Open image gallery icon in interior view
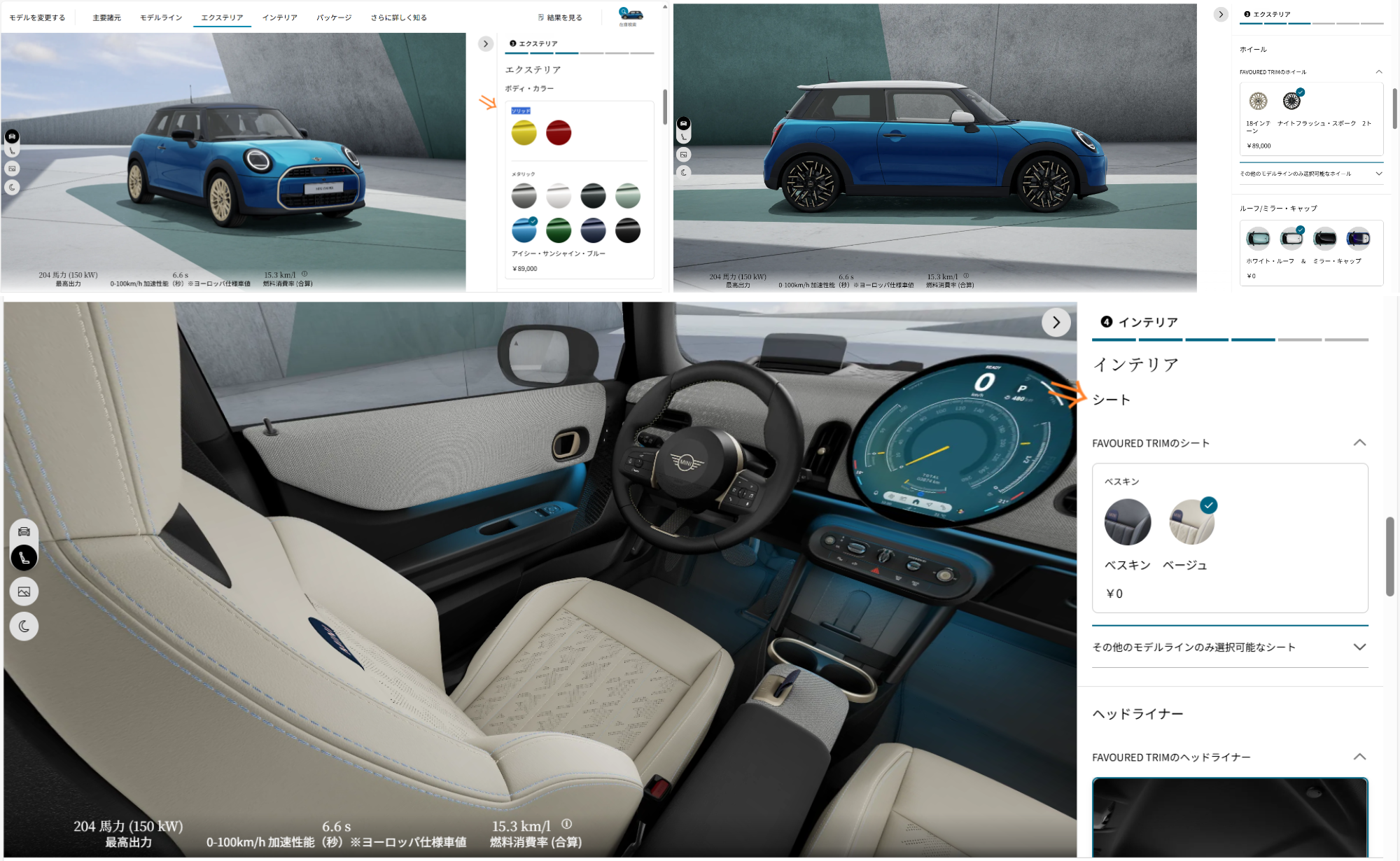The height and width of the screenshot is (861, 1400). [x=24, y=592]
